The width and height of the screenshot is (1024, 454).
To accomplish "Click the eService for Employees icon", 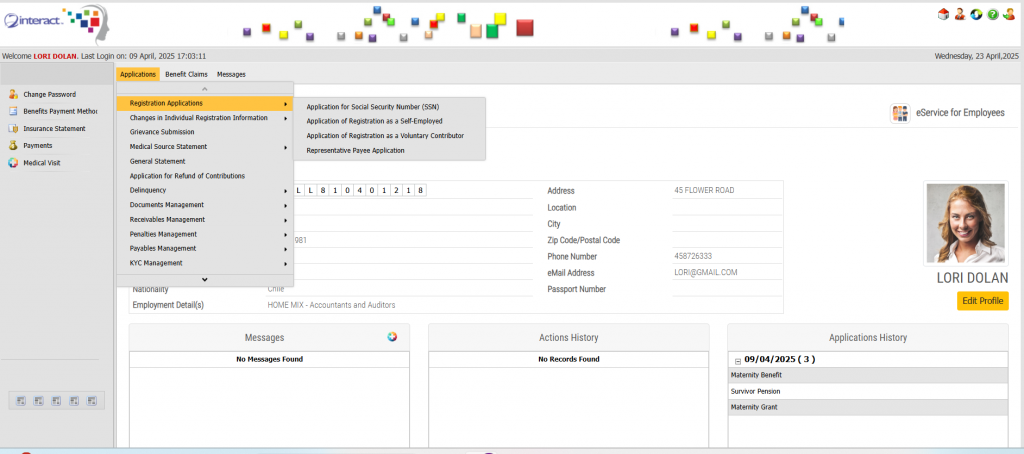I will point(900,113).
